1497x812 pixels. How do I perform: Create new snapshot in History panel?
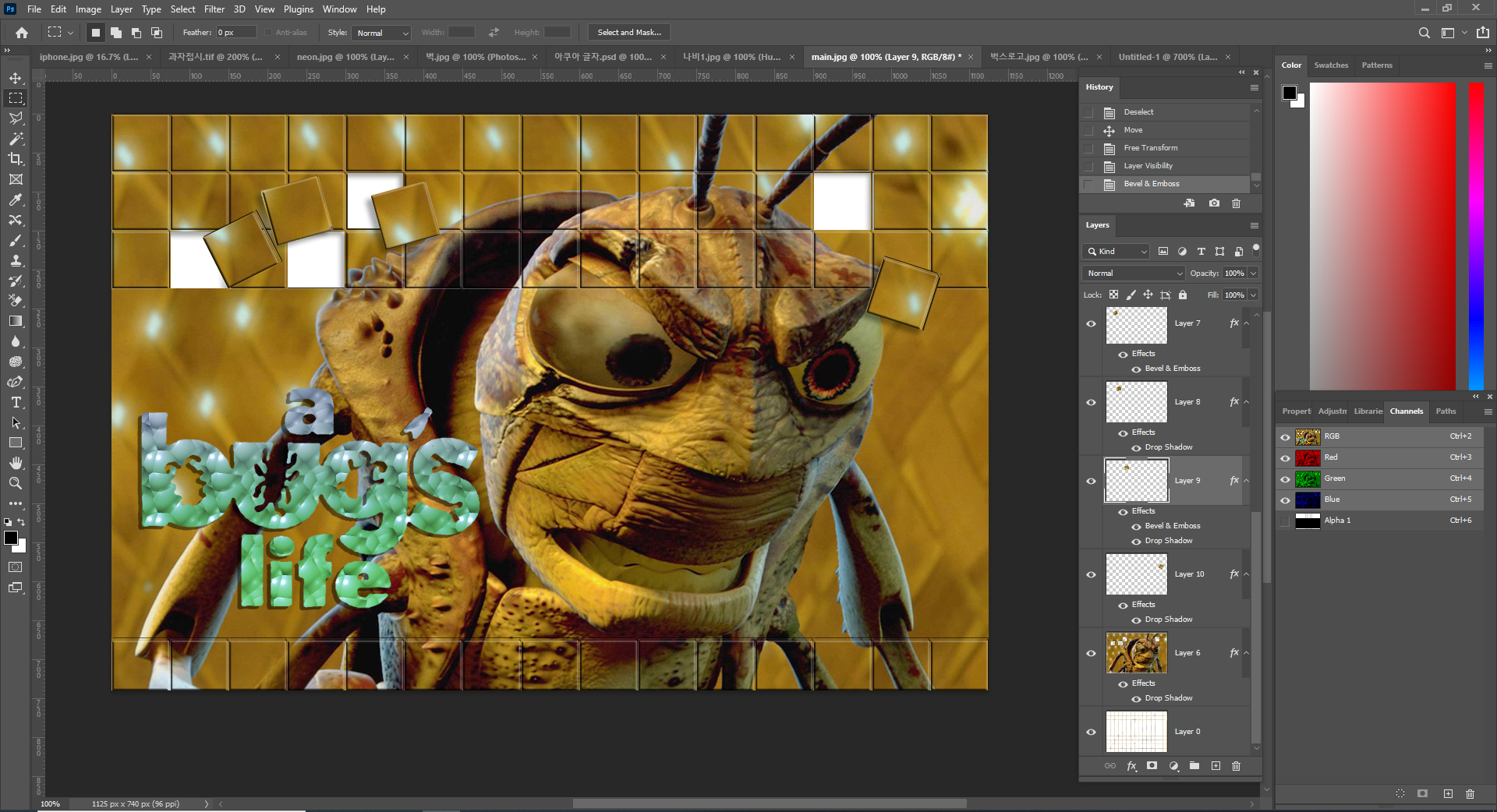coord(1214,203)
